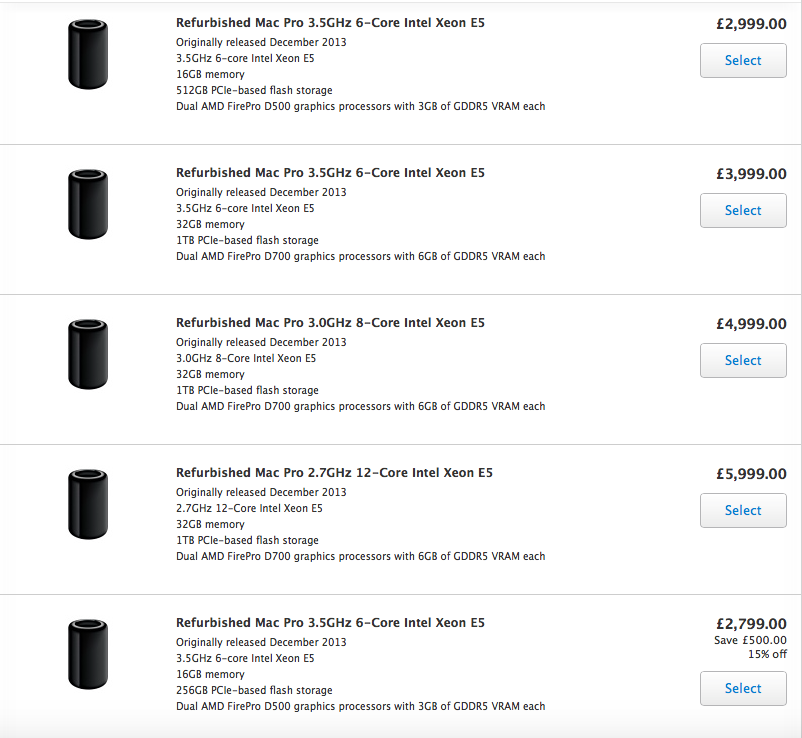The image size is (802, 738).
Task: Click the Mac Pro image for 8-Core model
Action: (x=88, y=354)
